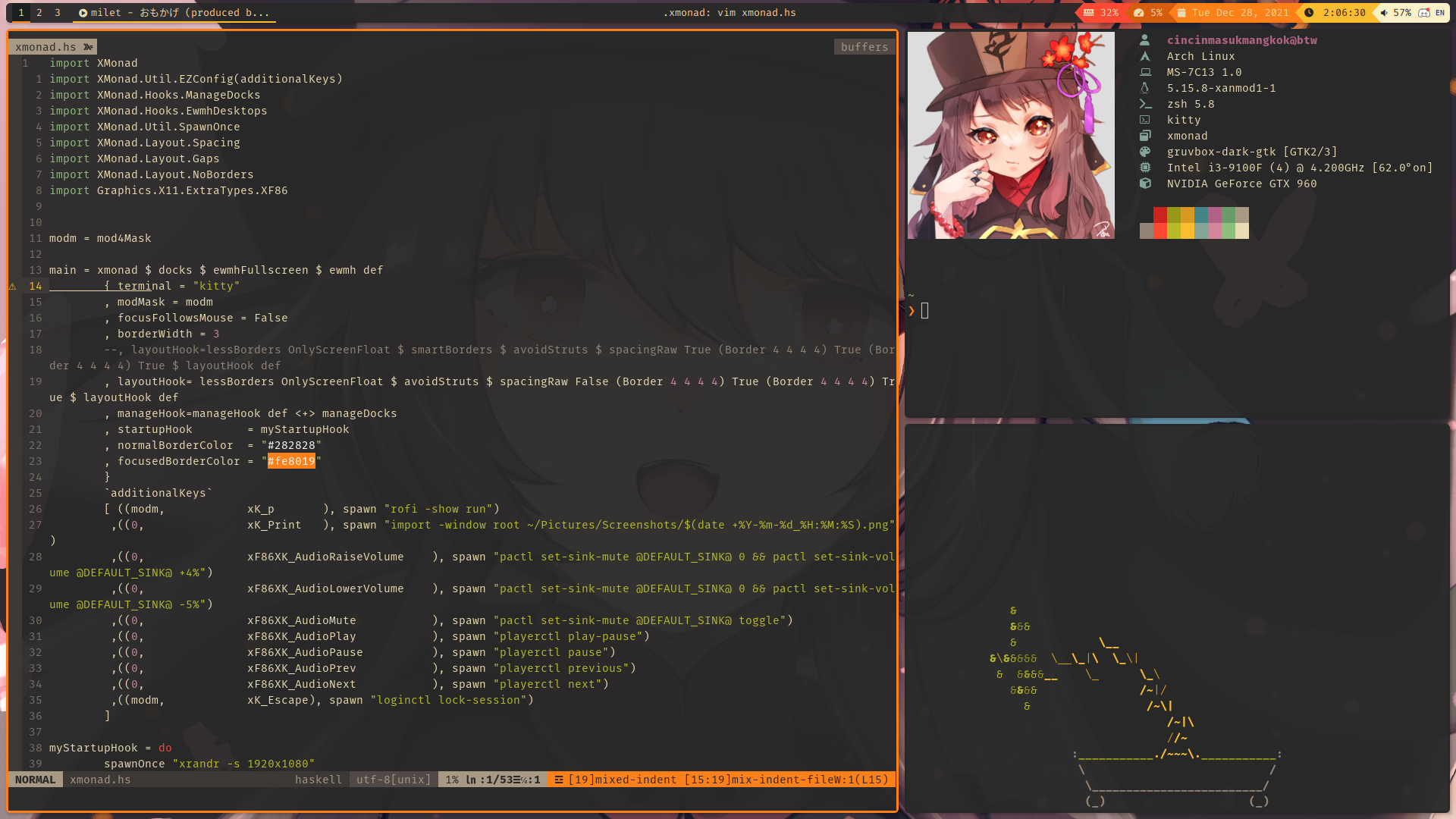
Task: Click the Discord tray icon
Action: 1424,13
